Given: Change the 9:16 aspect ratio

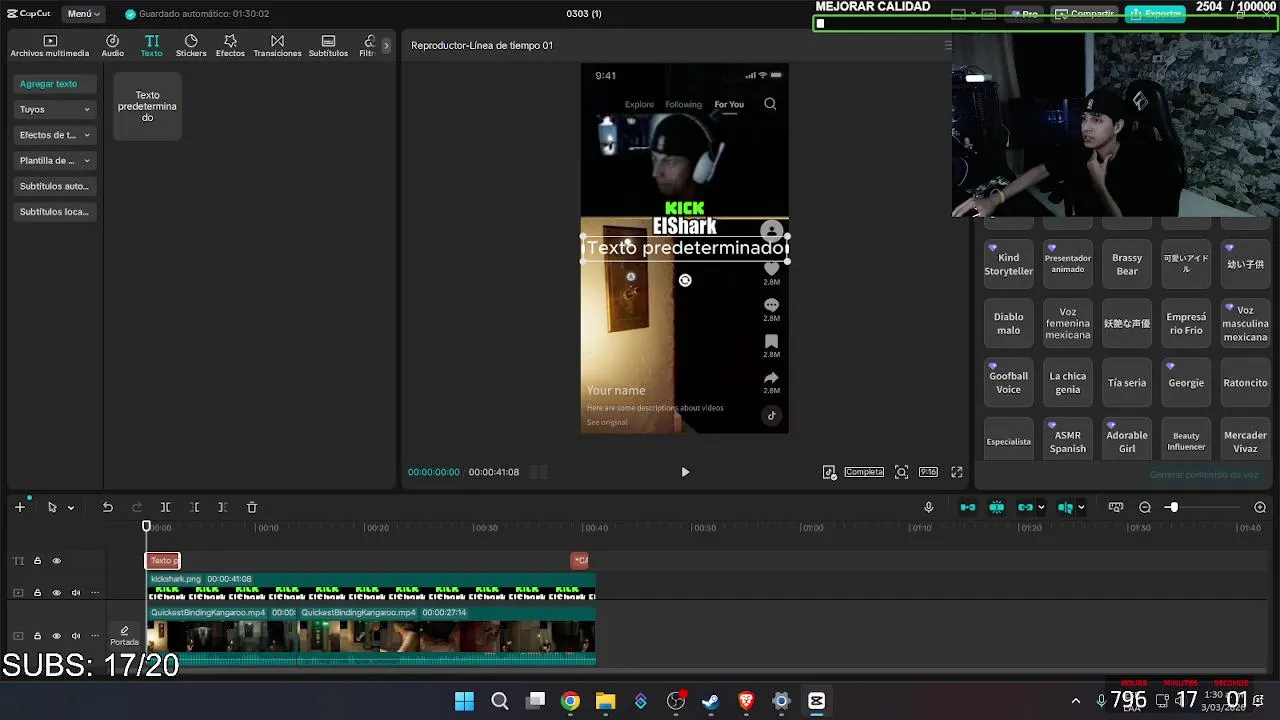Looking at the screenshot, I should click(928, 472).
